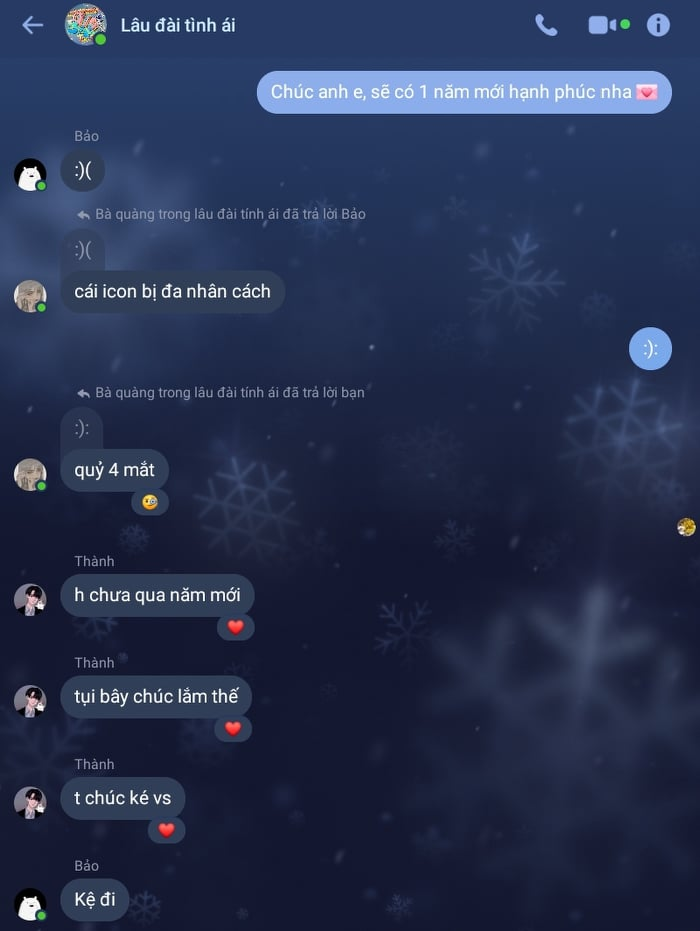This screenshot has height=931, width=700.
Task: Tap the heart reaction under "t chúc ké vs"
Action: tap(166, 830)
